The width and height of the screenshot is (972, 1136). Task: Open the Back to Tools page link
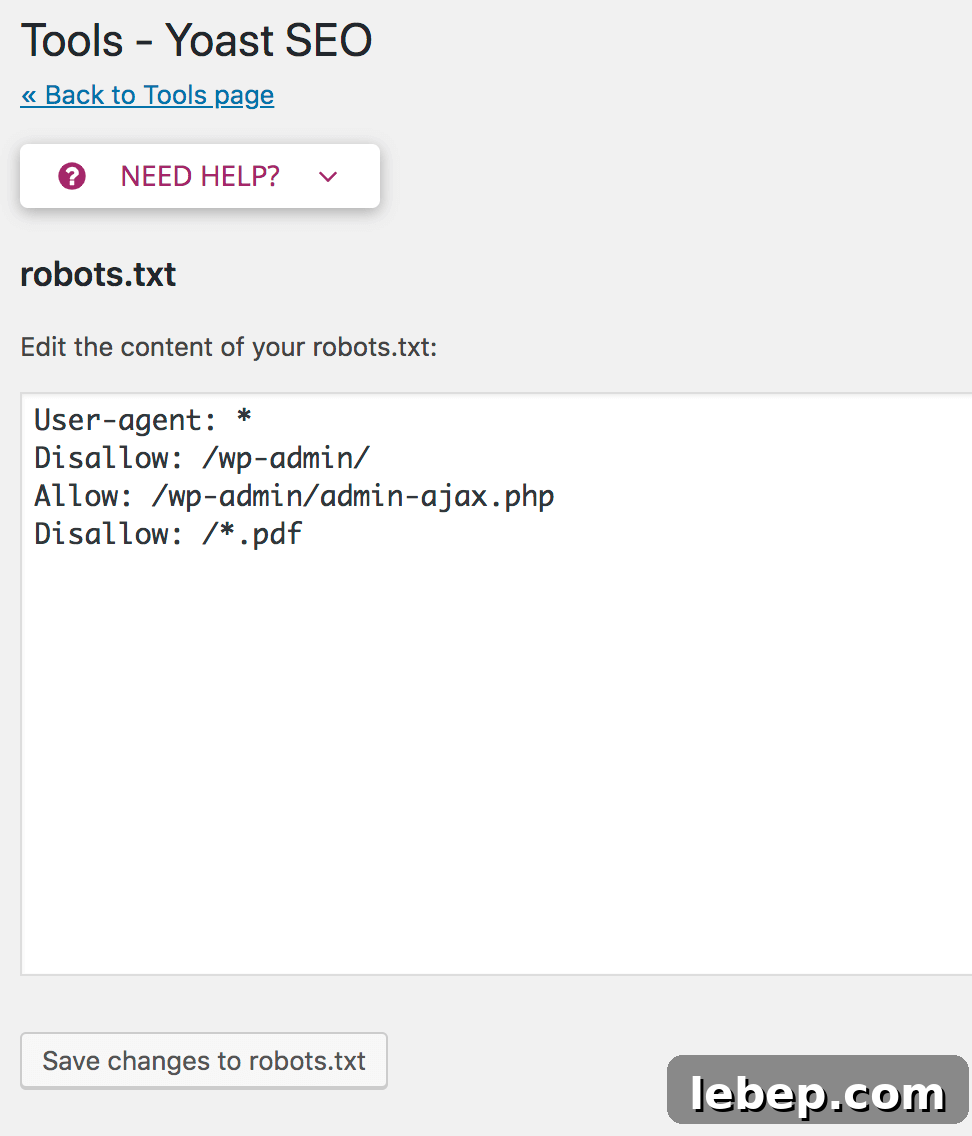[147, 95]
